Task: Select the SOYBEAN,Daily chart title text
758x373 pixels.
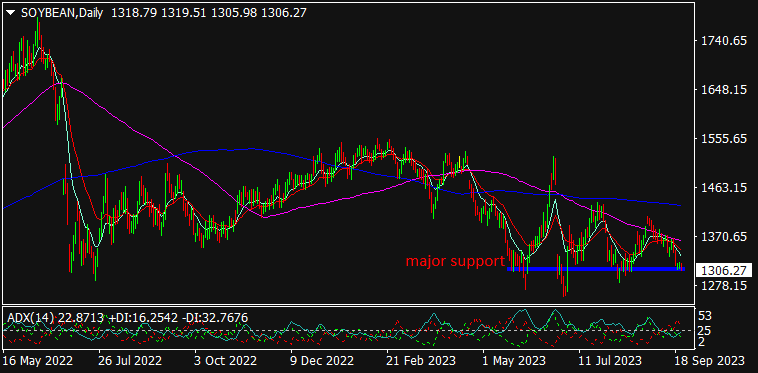Action: [62, 14]
